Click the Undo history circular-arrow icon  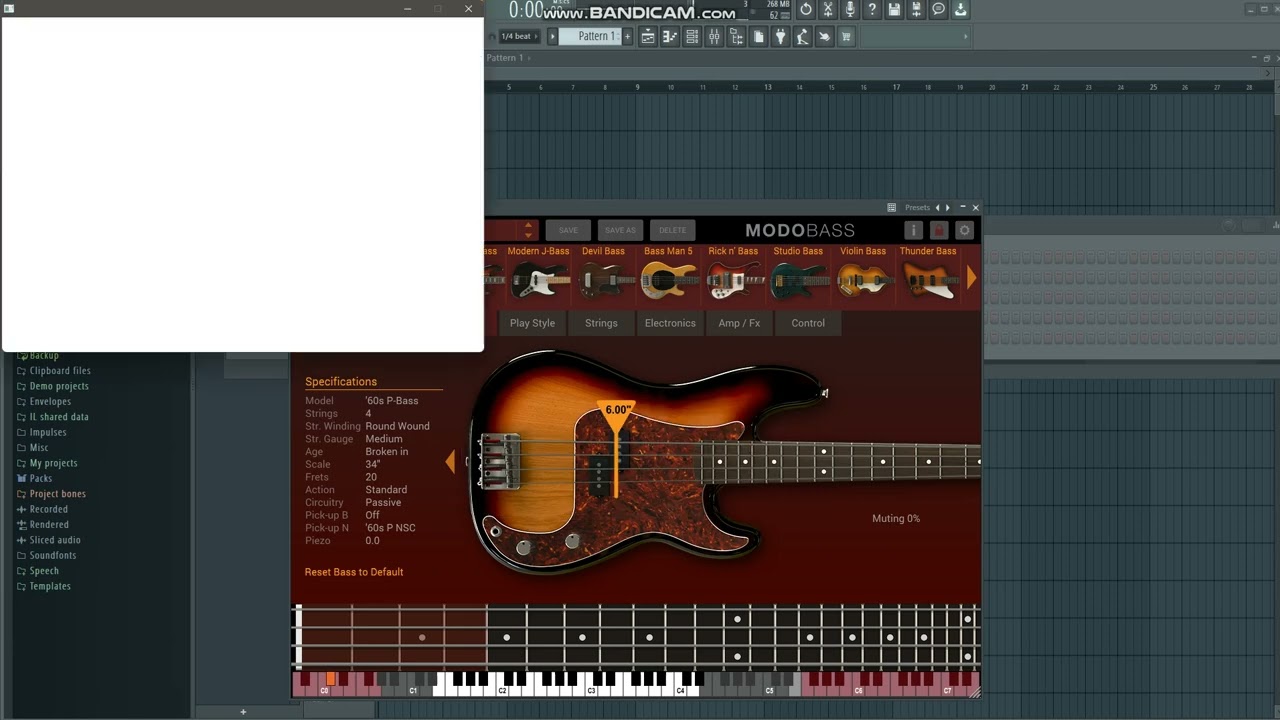tap(806, 10)
